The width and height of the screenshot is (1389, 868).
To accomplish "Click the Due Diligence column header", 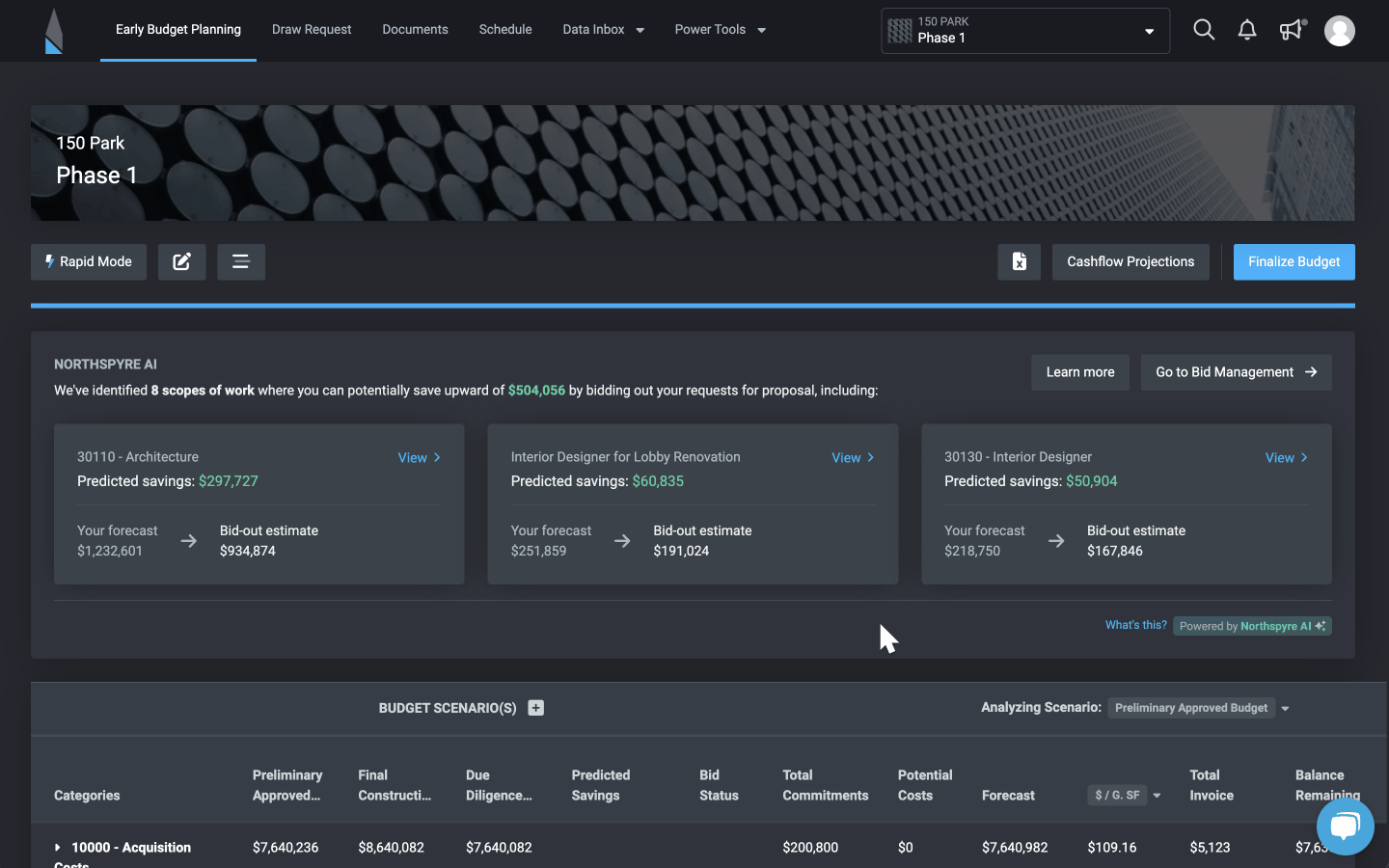I will pyautogui.click(x=499, y=785).
